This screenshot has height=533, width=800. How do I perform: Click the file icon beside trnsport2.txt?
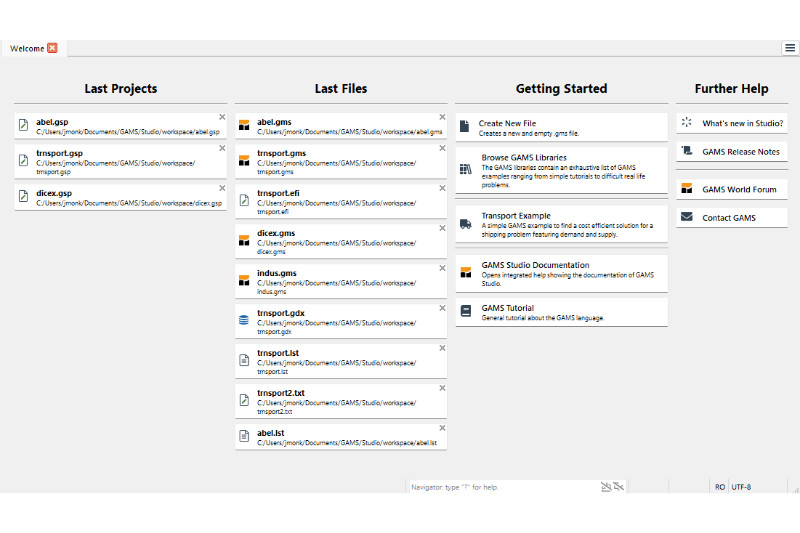pos(244,400)
